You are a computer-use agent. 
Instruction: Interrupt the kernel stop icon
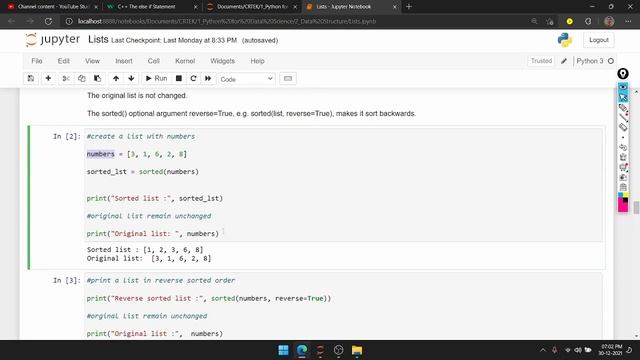pos(178,78)
